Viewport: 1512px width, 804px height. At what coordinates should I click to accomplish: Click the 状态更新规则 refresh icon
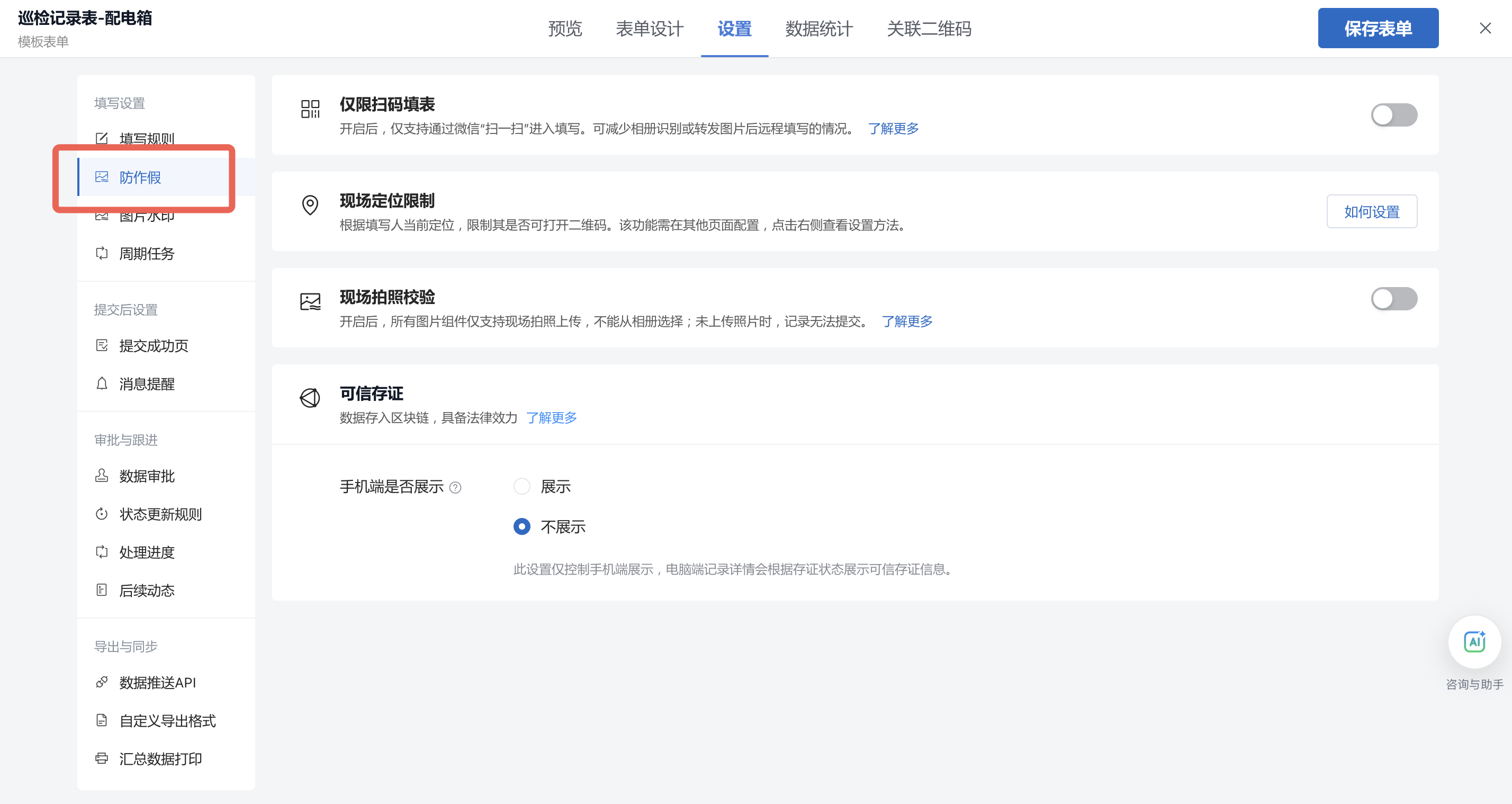pos(102,514)
